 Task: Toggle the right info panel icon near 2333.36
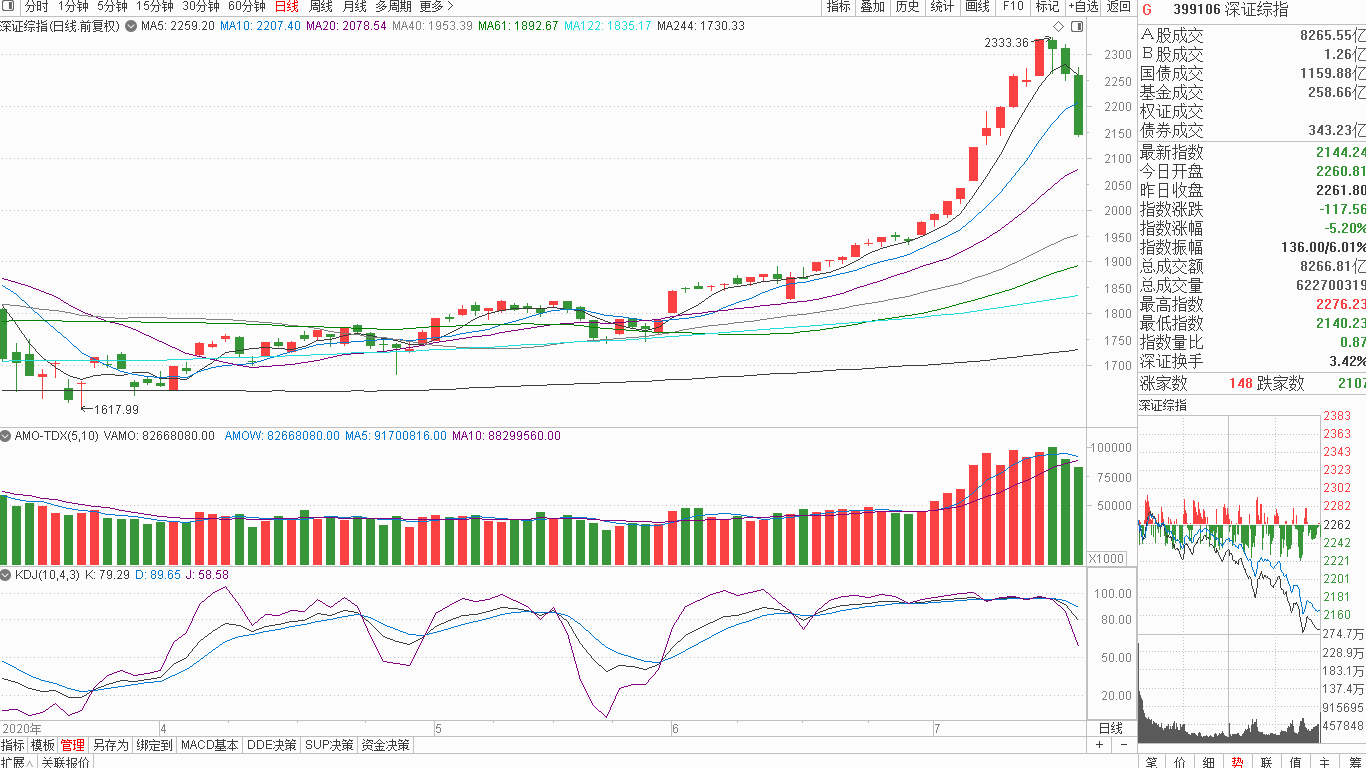1077,26
